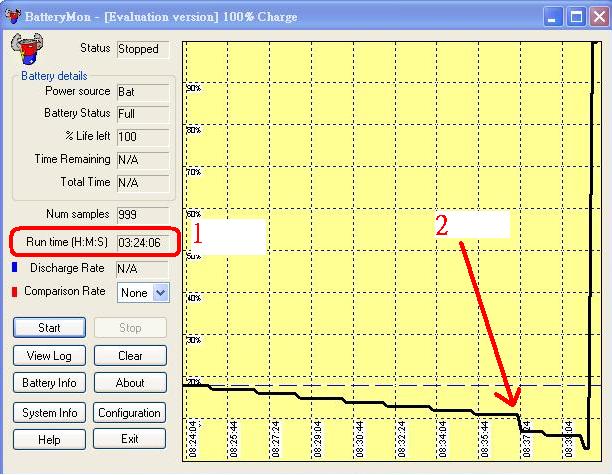Click the Total Time N/A field
The height and width of the screenshot is (475, 612).
pos(143,183)
